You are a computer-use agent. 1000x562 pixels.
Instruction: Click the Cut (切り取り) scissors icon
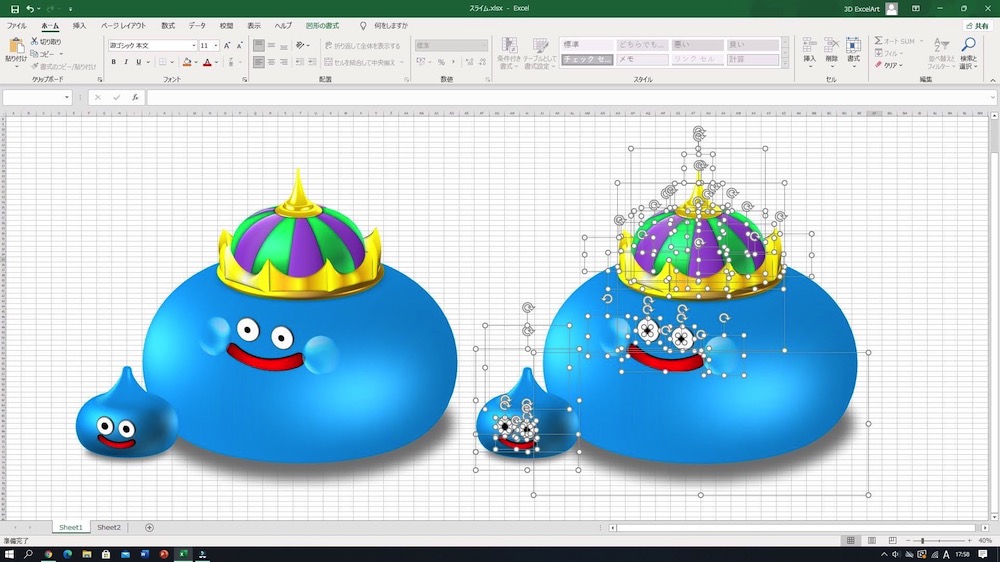coord(35,42)
